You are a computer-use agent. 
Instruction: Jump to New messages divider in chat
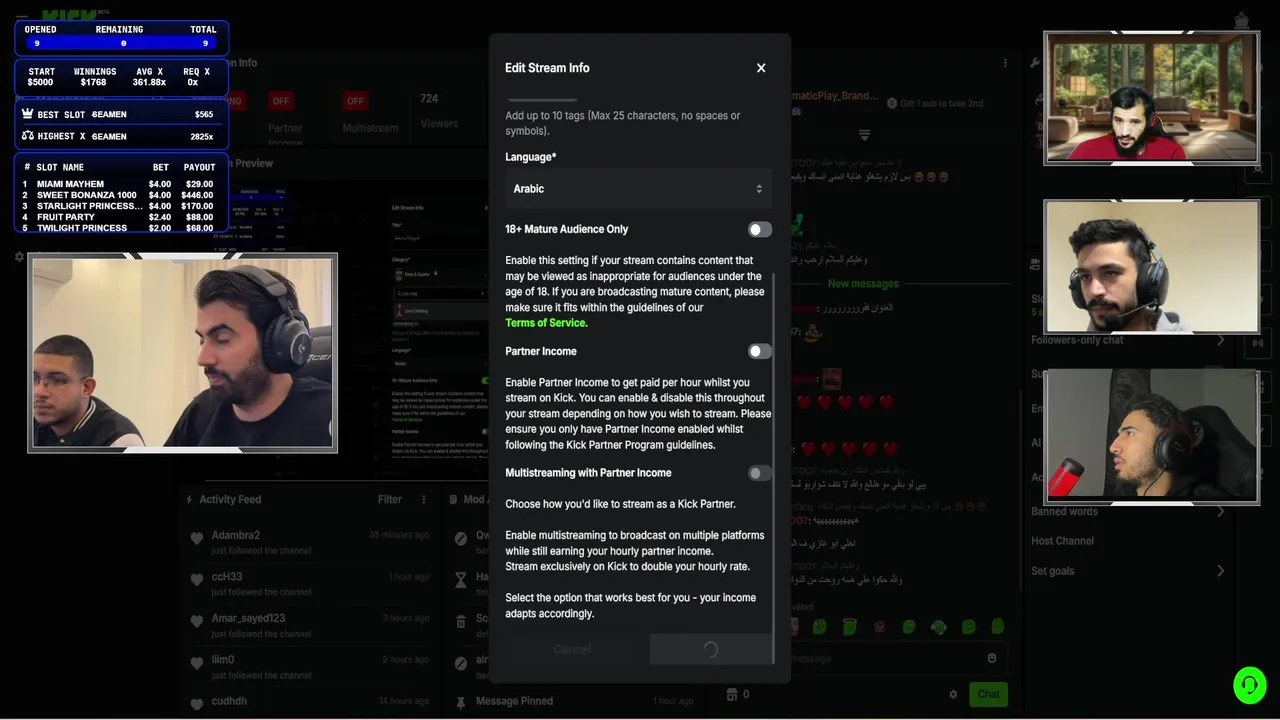click(863, 284)
